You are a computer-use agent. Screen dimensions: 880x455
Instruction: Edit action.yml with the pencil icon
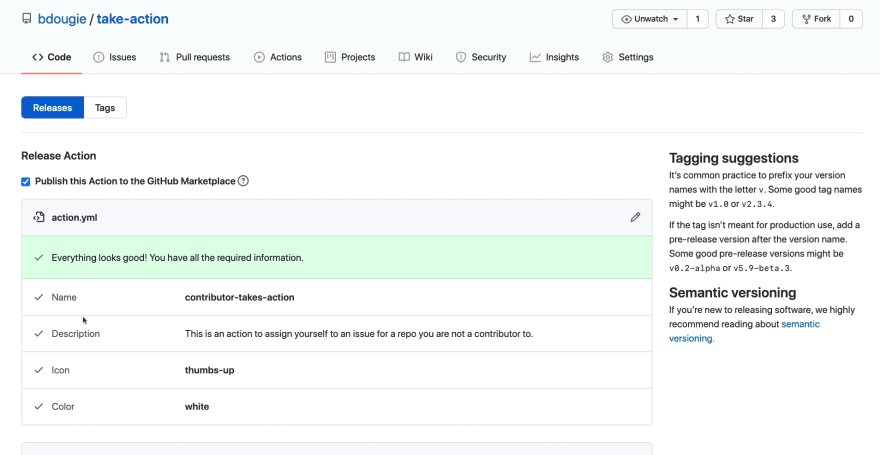coord(635,217)
